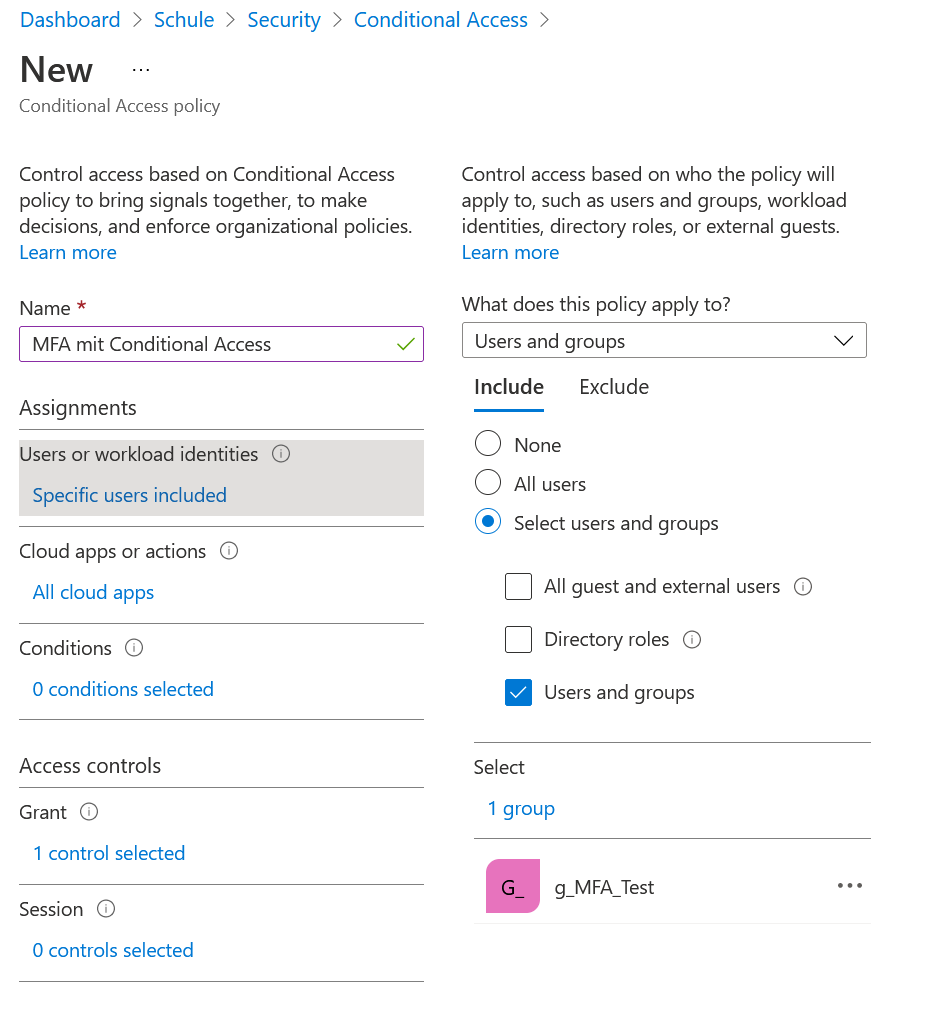The height and width of the screenshot is (1026, 929).
Task: Click the Grant info icon
Action: [x=89, y=812]
